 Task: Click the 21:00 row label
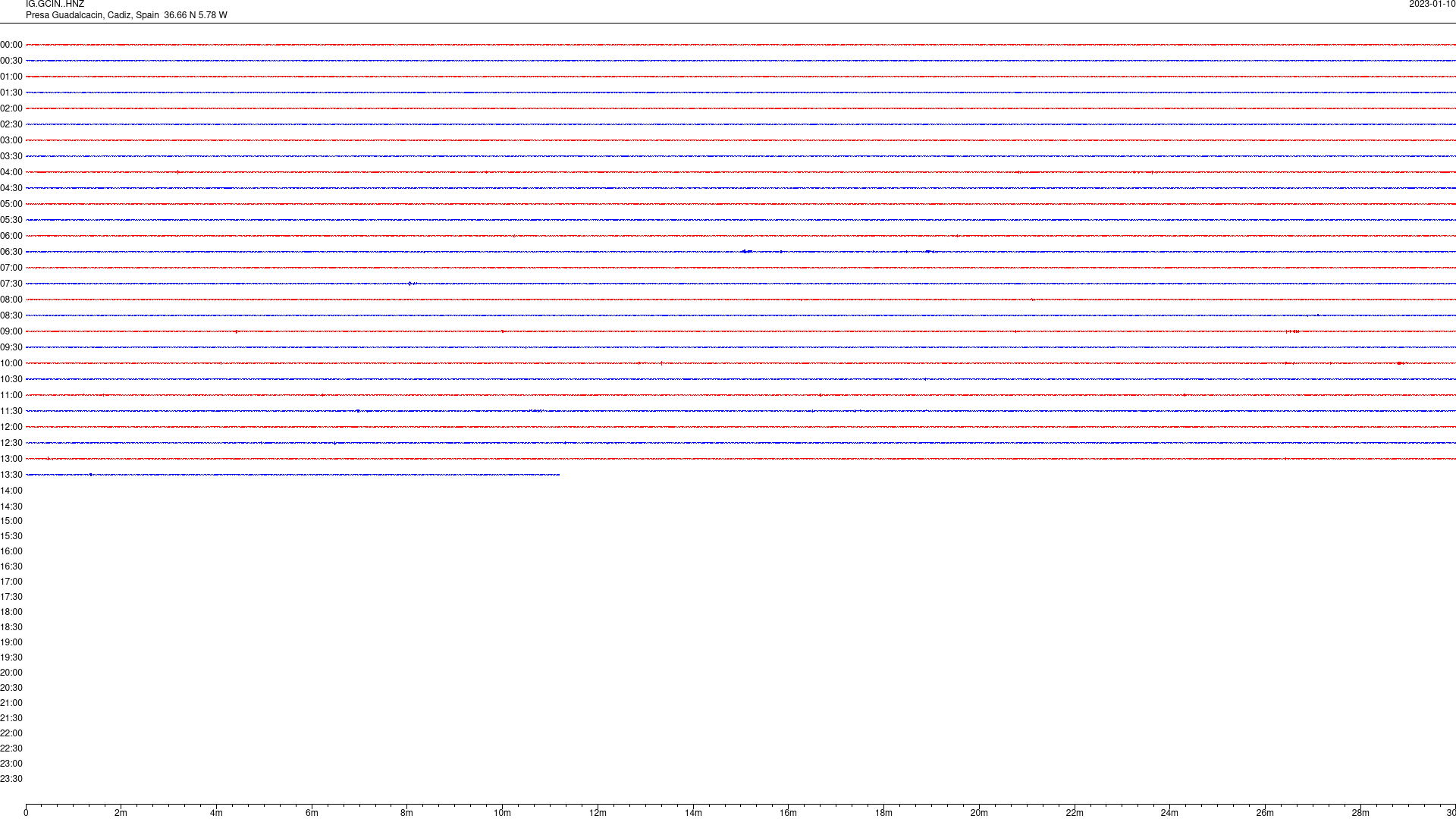[x=11, y=703]
